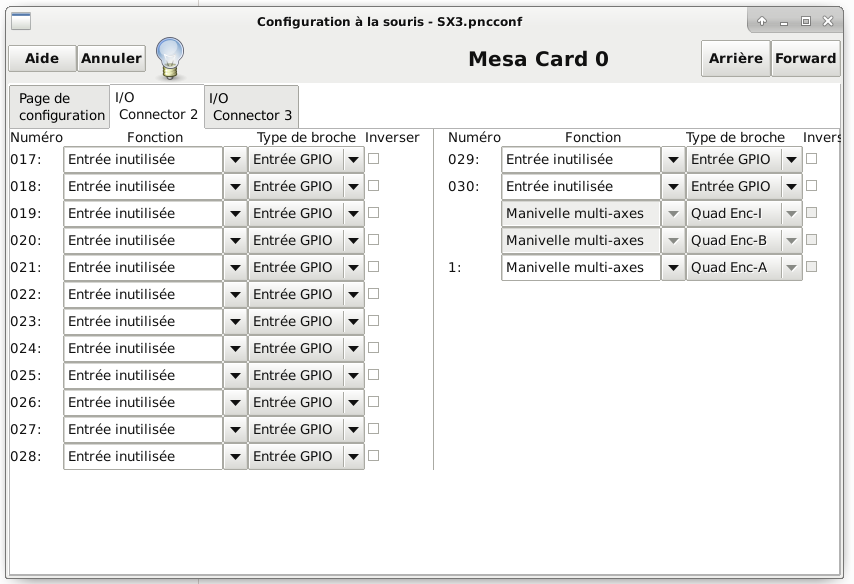The image size is (854, 584).
Task: Open the I/O Connector 3 tab
Action: coord(252,107)
